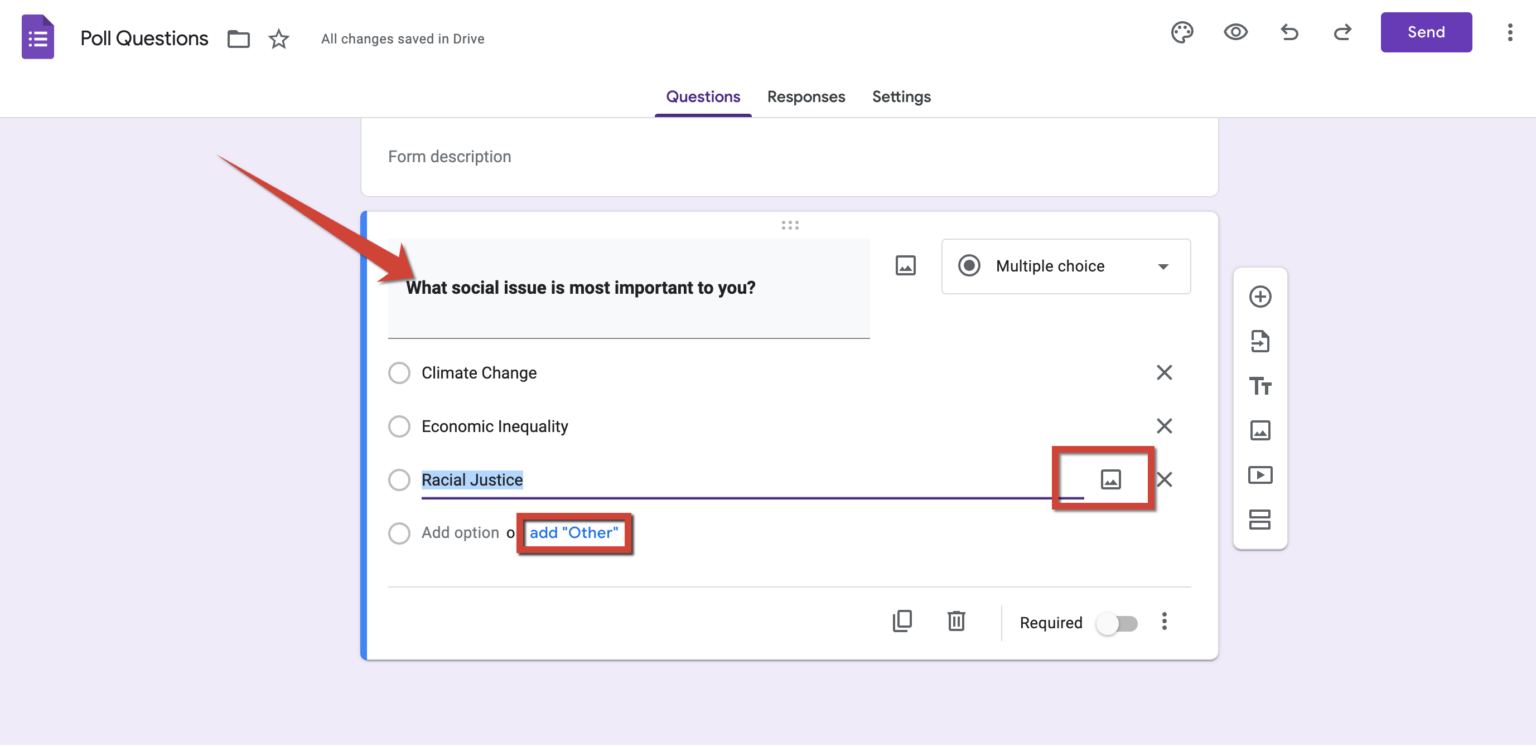Select the Economic Inequality radio button
The image size is (1536, 747).
(x=399, y=426)
